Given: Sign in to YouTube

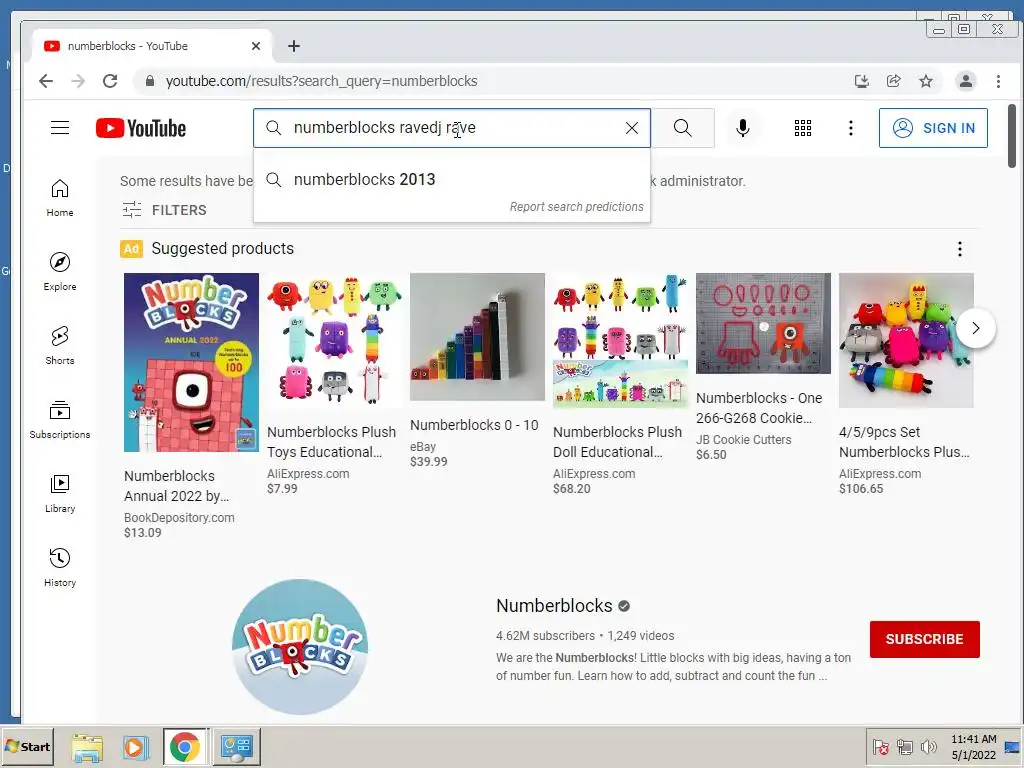Looking at the screenshot, I should coord(933,128).
